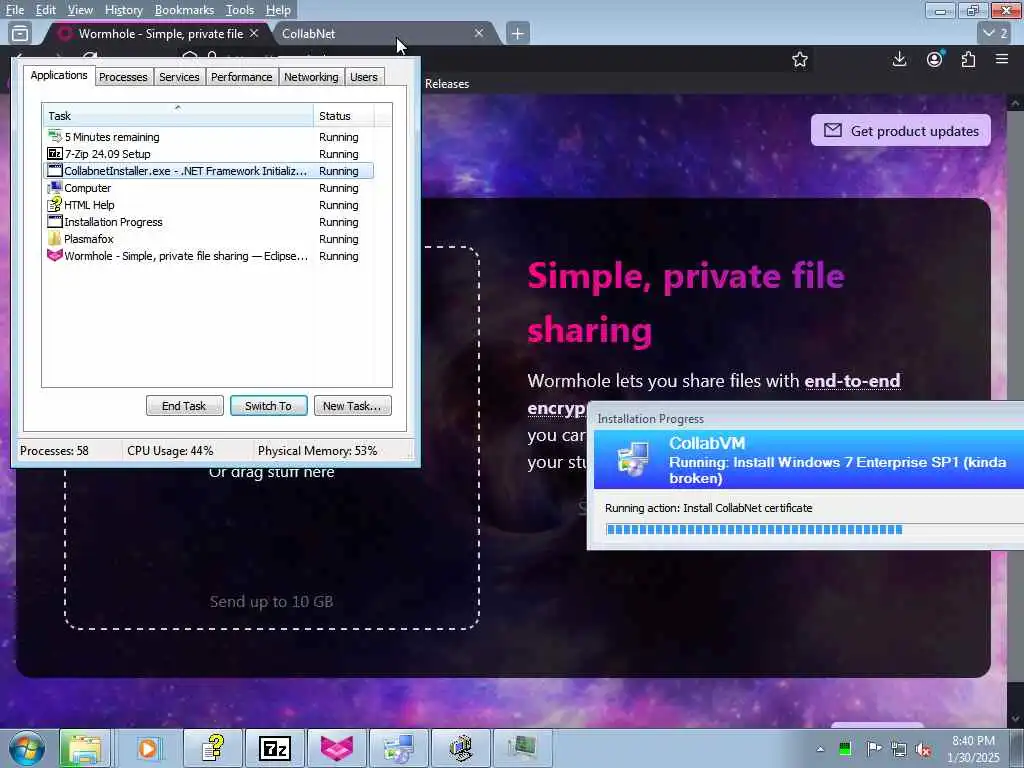
Task: Open the Help menu
Action: coord(278,10)
